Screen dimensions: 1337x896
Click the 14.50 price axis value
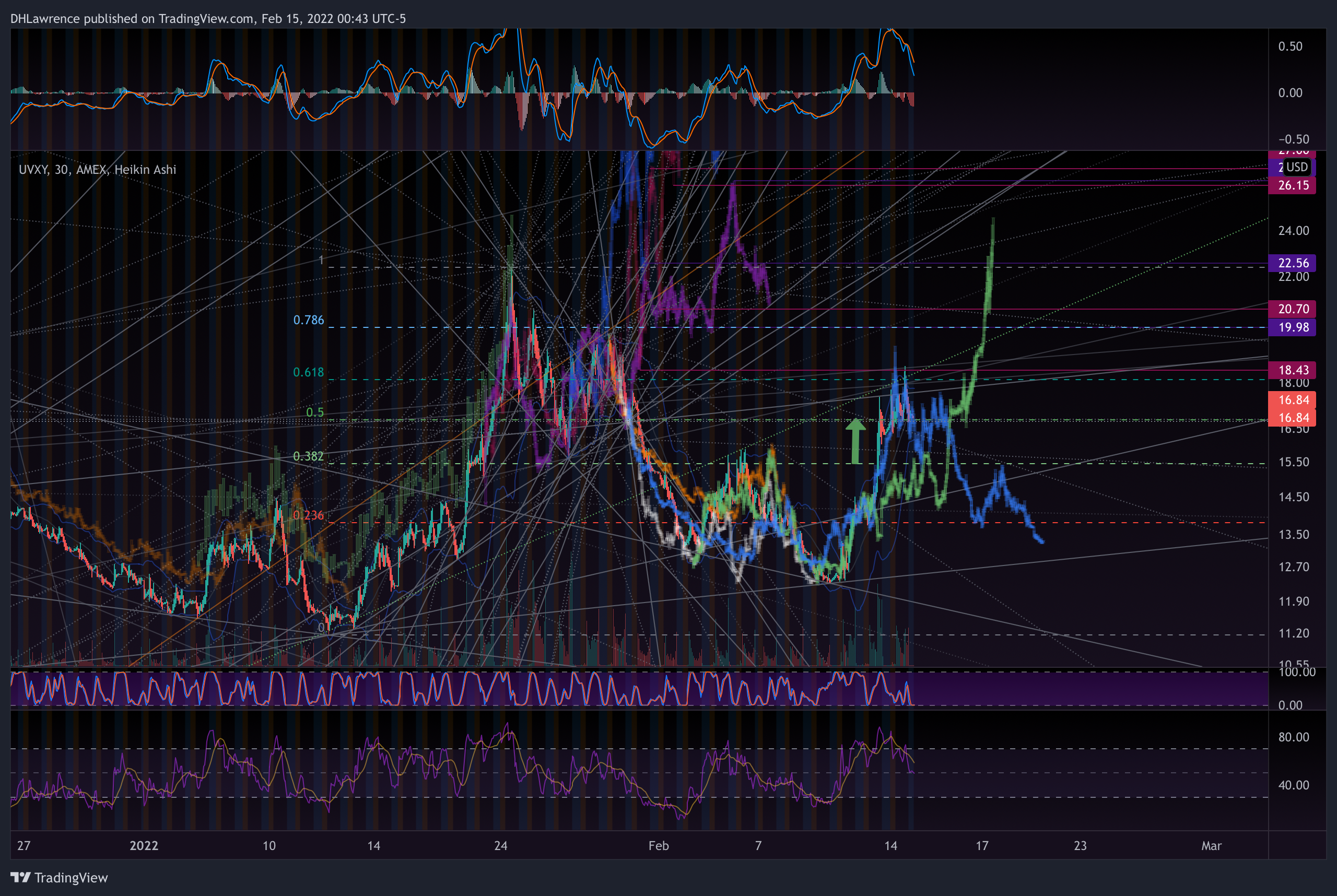(1294, 497)
